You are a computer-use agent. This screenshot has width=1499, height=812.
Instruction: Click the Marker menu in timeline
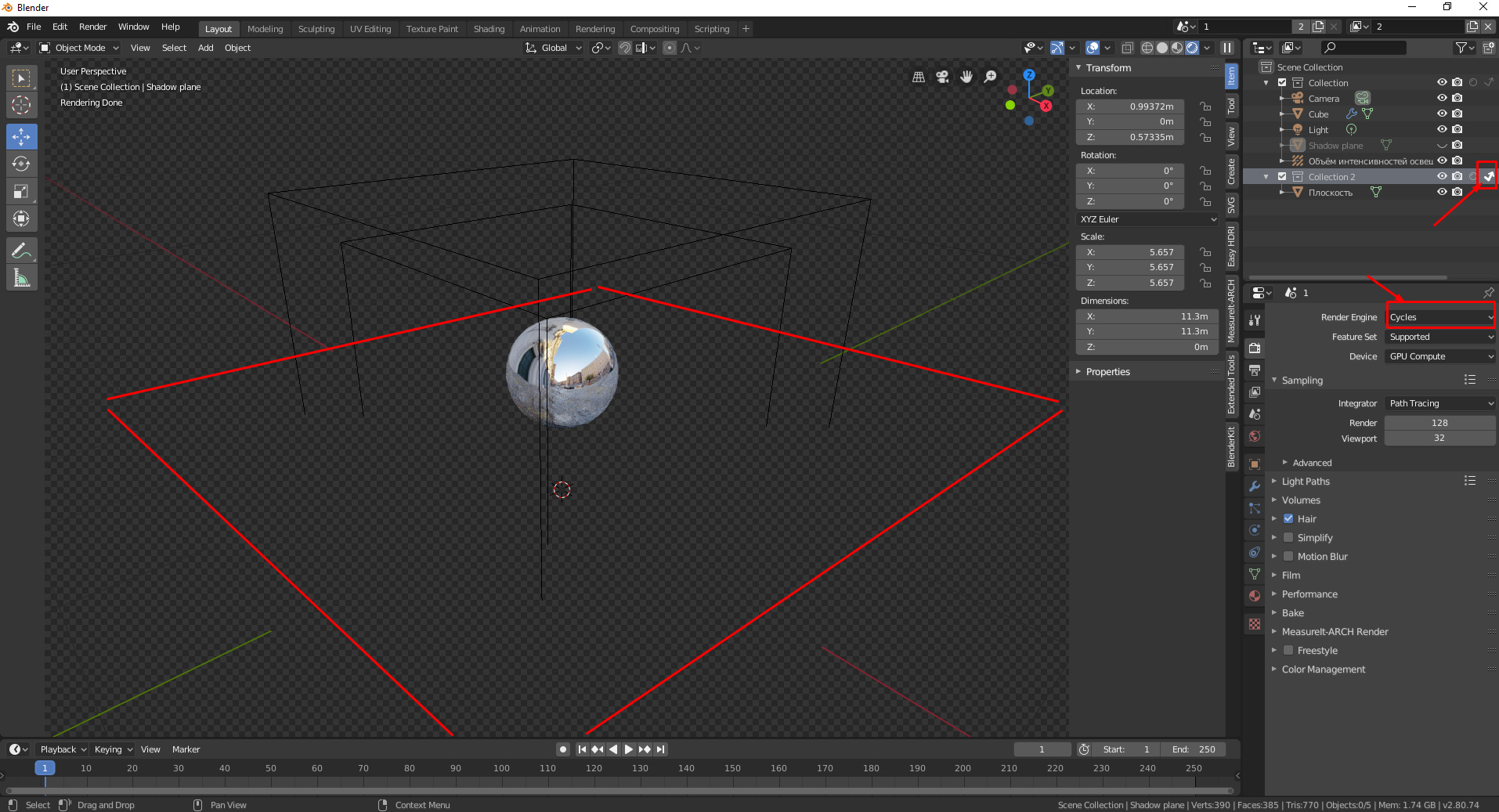pos(186,749)
